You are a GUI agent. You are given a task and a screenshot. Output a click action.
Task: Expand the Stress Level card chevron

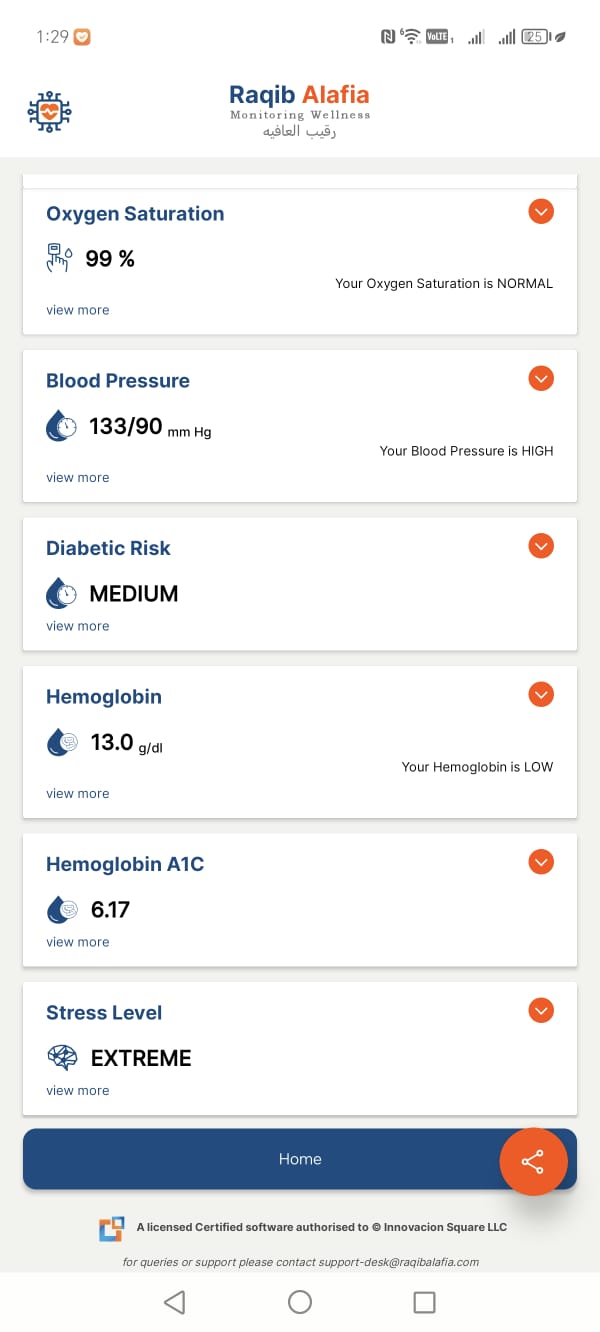click(x=541, y=1010)
